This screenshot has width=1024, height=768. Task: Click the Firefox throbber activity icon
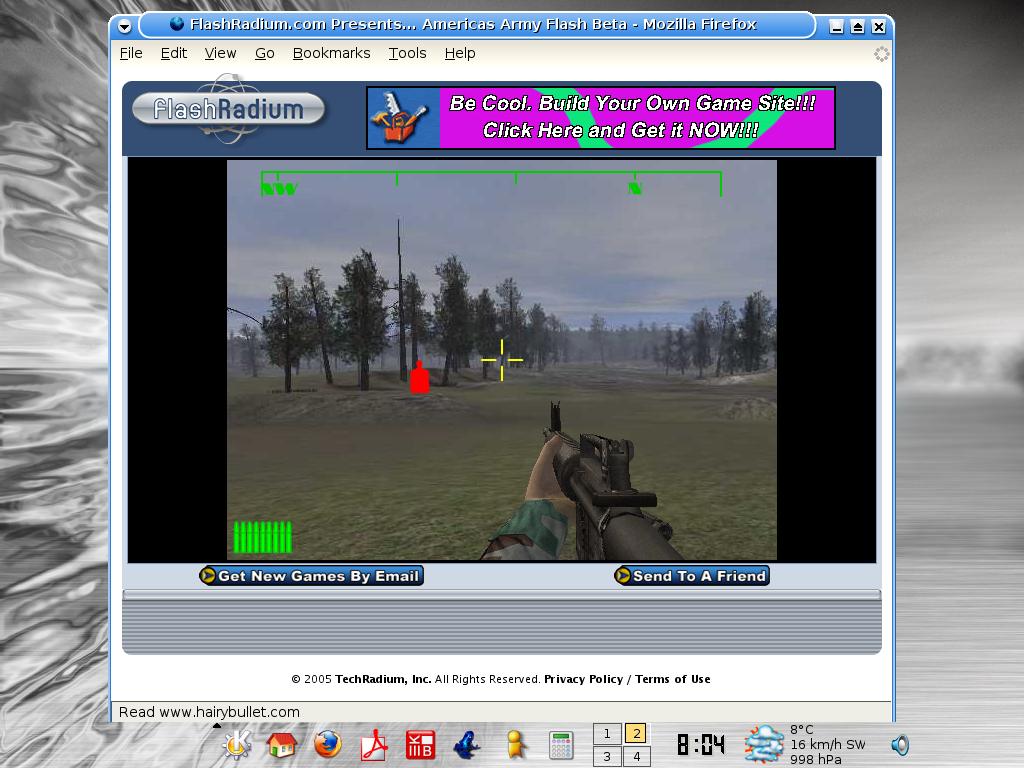(882, 54)
